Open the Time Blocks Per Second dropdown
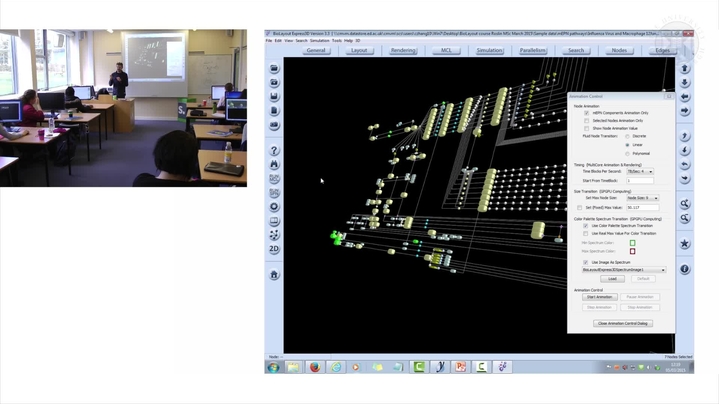Viewport: 719px width, 404px height. click(639, 171)
